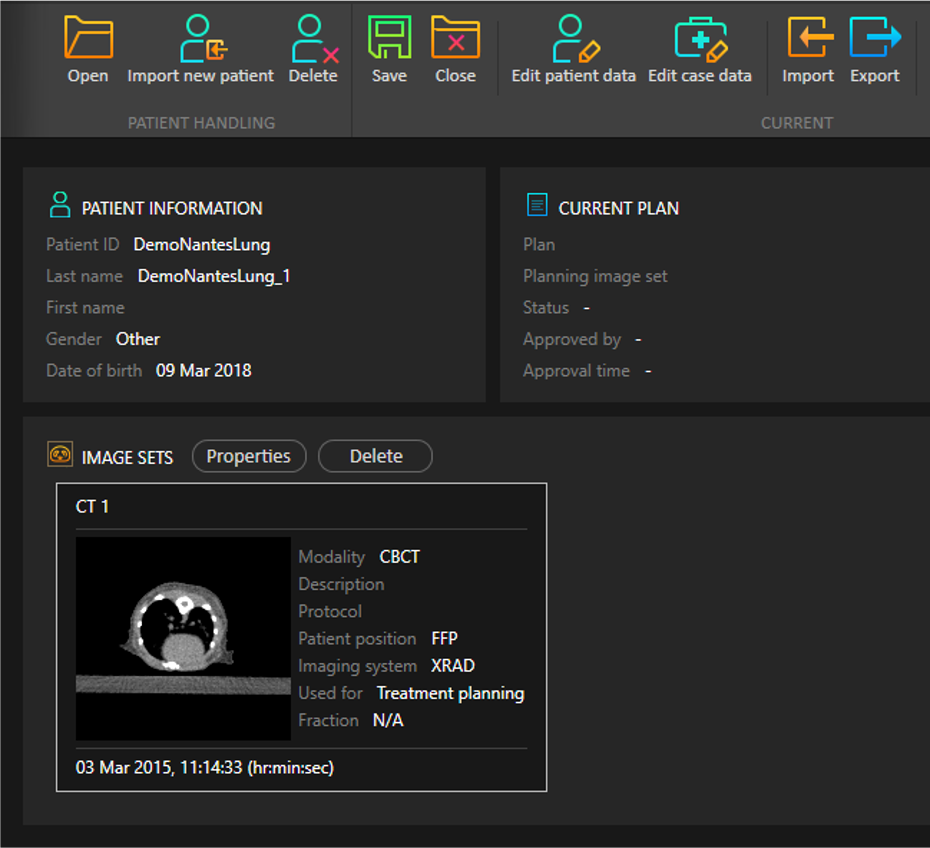Click the Import arrow icon
The image size is (930, 848).
click(x=809, y=39)
